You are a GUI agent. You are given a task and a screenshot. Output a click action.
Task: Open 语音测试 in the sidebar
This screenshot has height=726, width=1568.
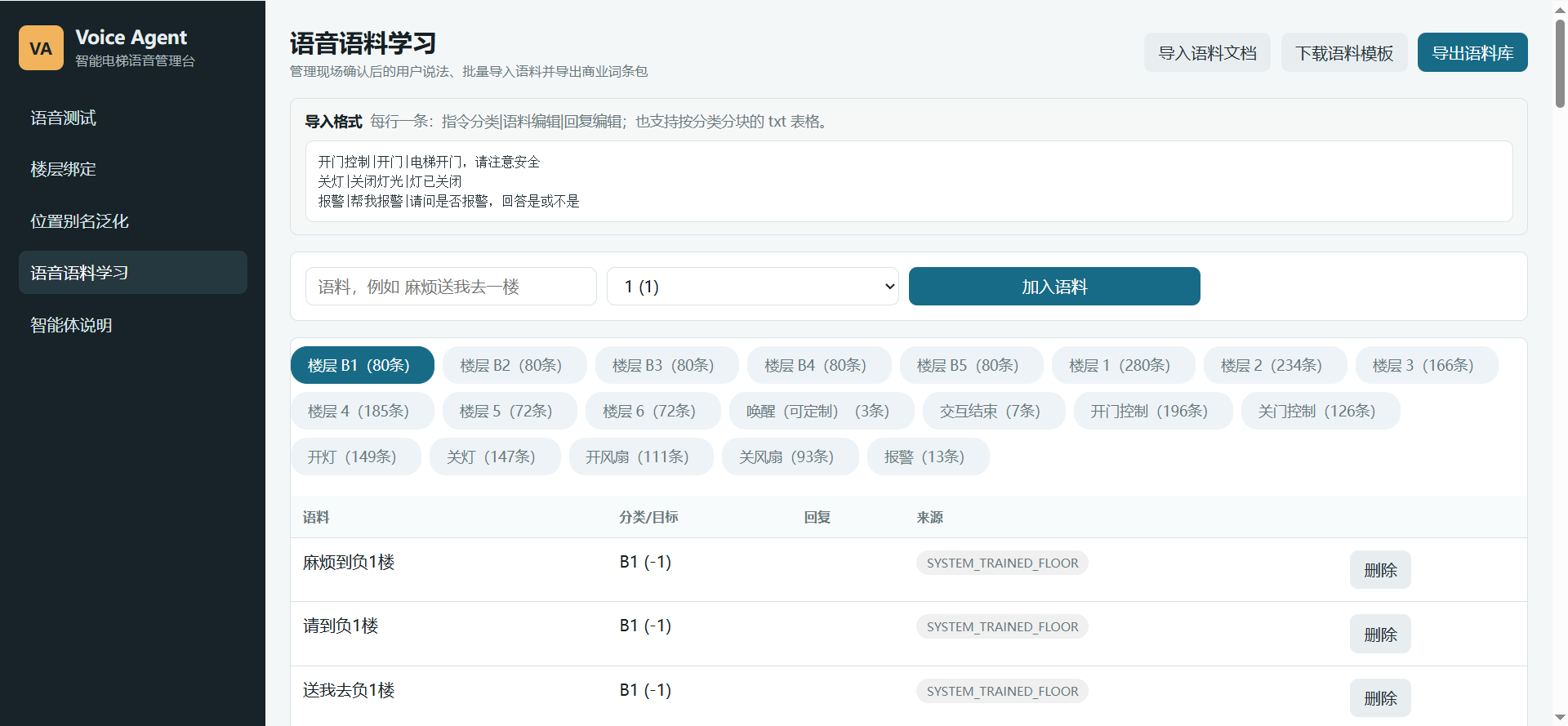[133, 118]
